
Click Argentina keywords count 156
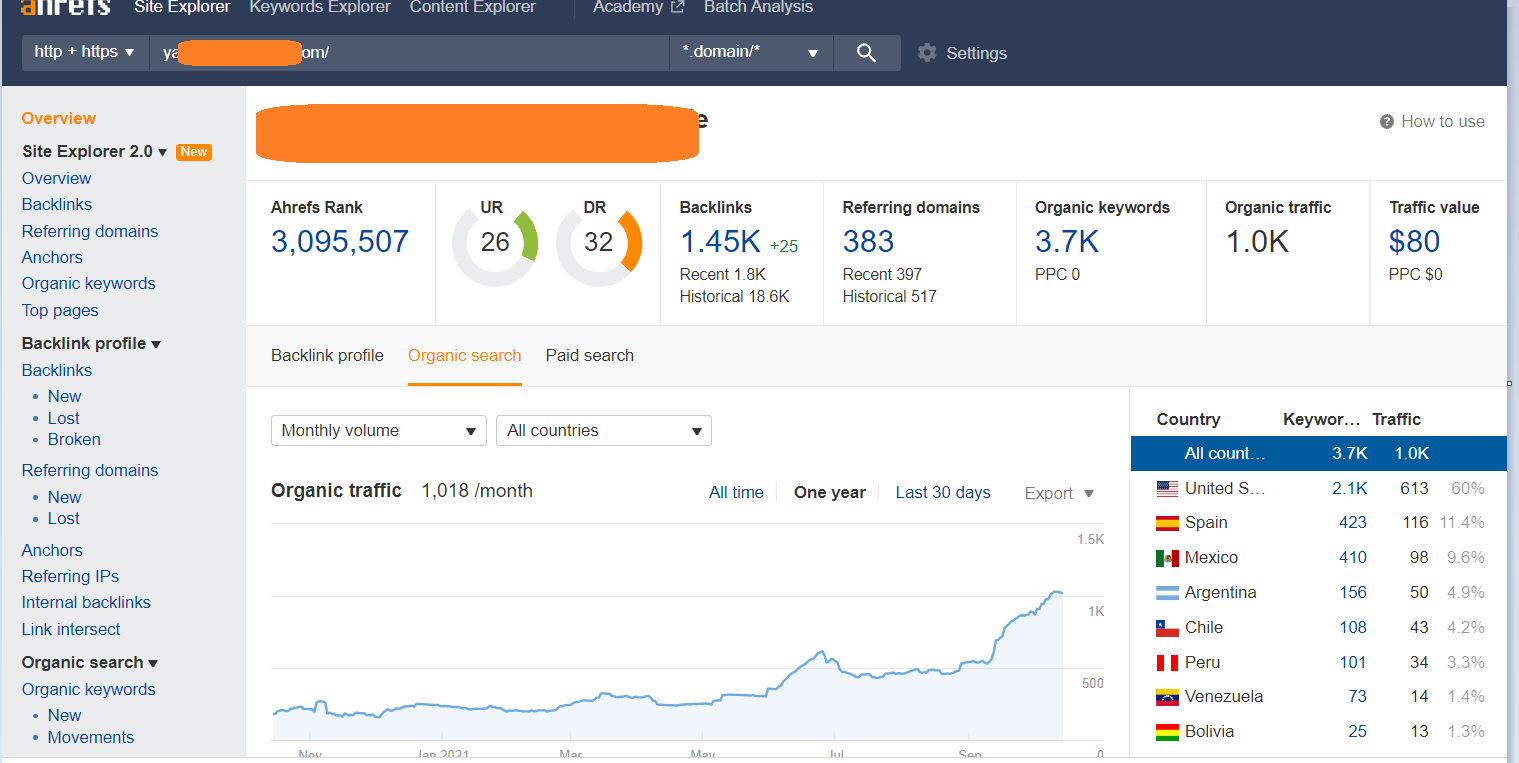(1353, 593)
